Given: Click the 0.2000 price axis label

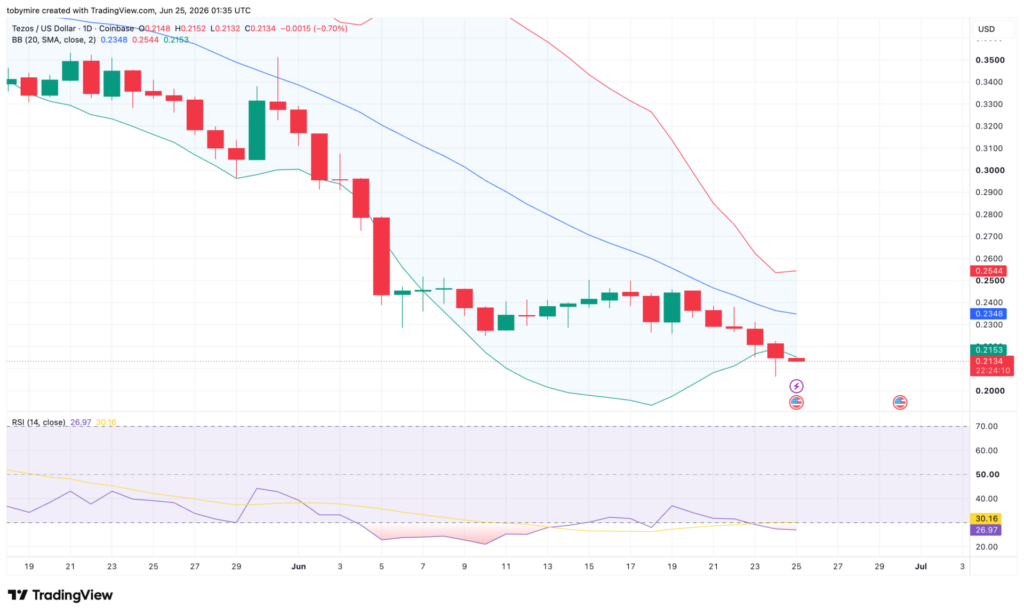Looking at the screenshot, I should 990,391.
